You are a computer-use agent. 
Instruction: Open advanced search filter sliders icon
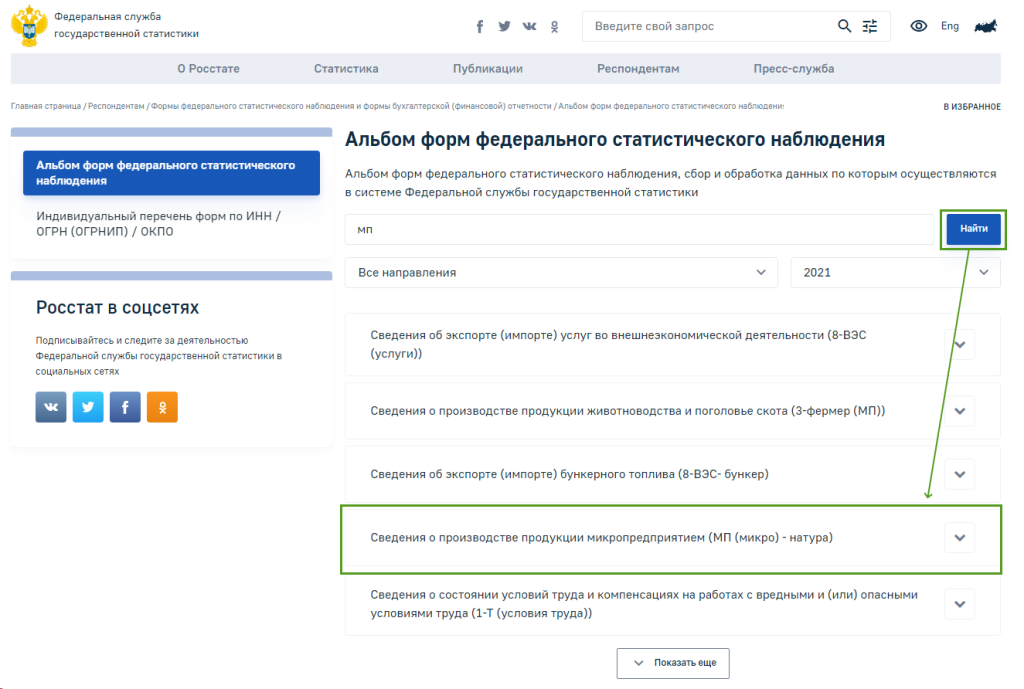point(870,27)
